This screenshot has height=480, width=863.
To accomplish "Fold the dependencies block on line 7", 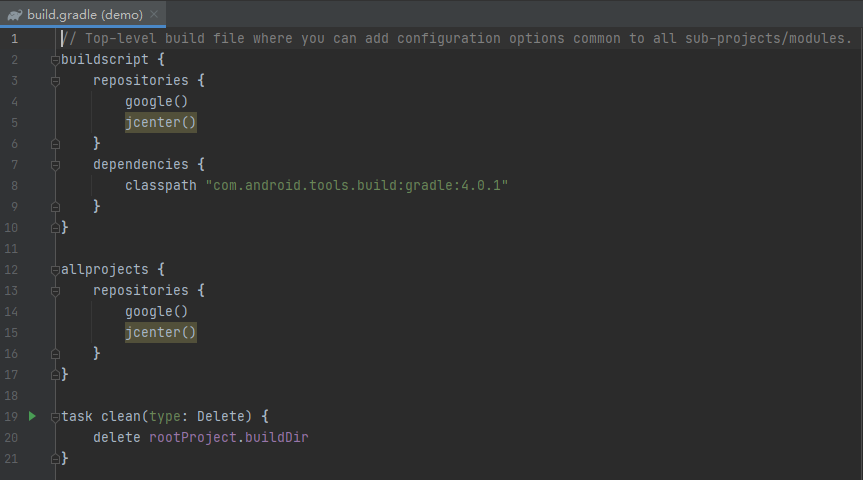I will [x=55, y=165].
